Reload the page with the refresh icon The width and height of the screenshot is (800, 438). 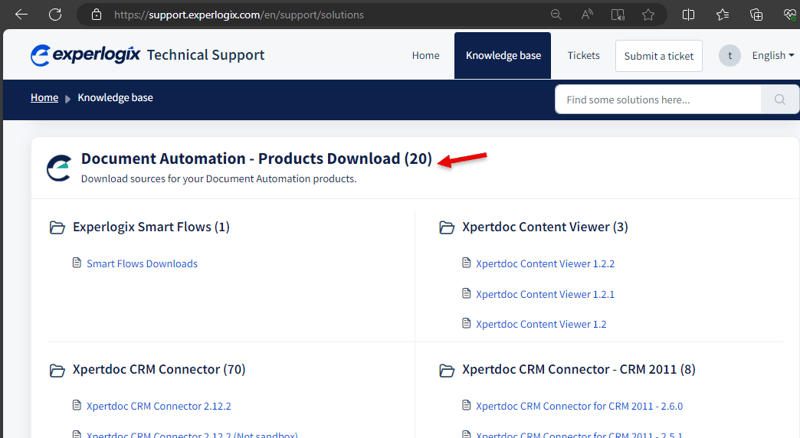coord(55,15)
